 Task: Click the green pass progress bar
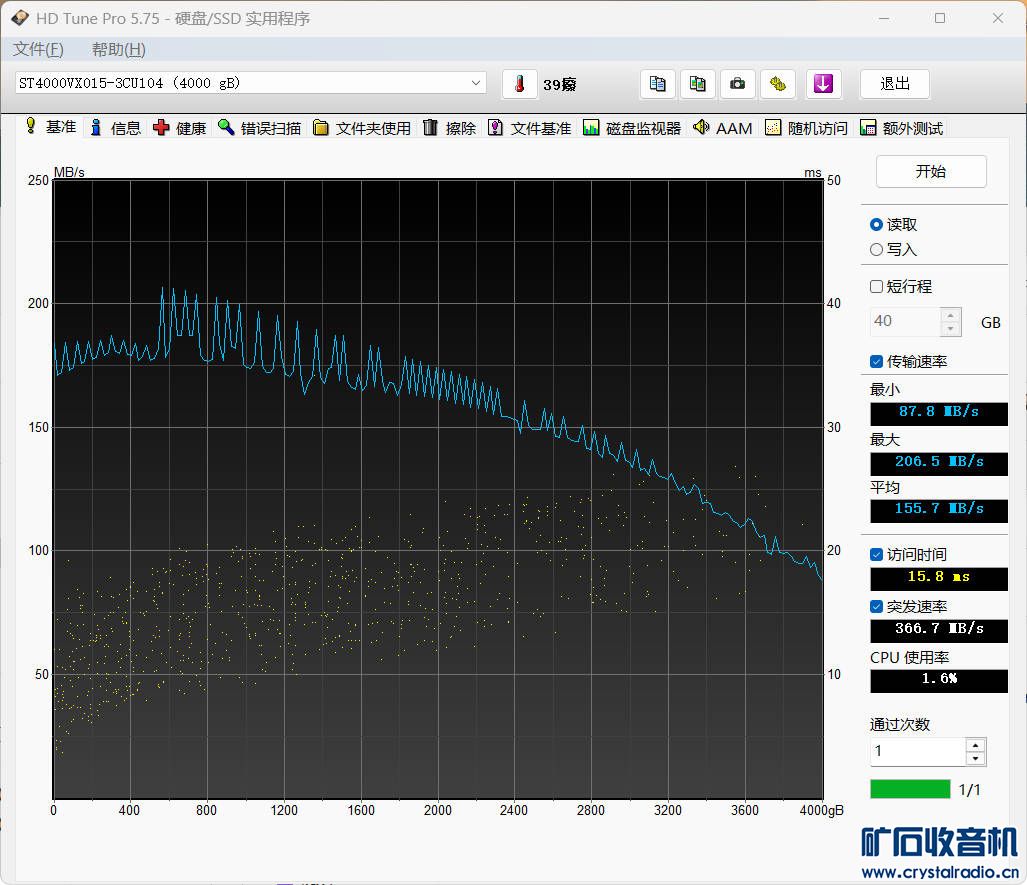pos(910,790)
